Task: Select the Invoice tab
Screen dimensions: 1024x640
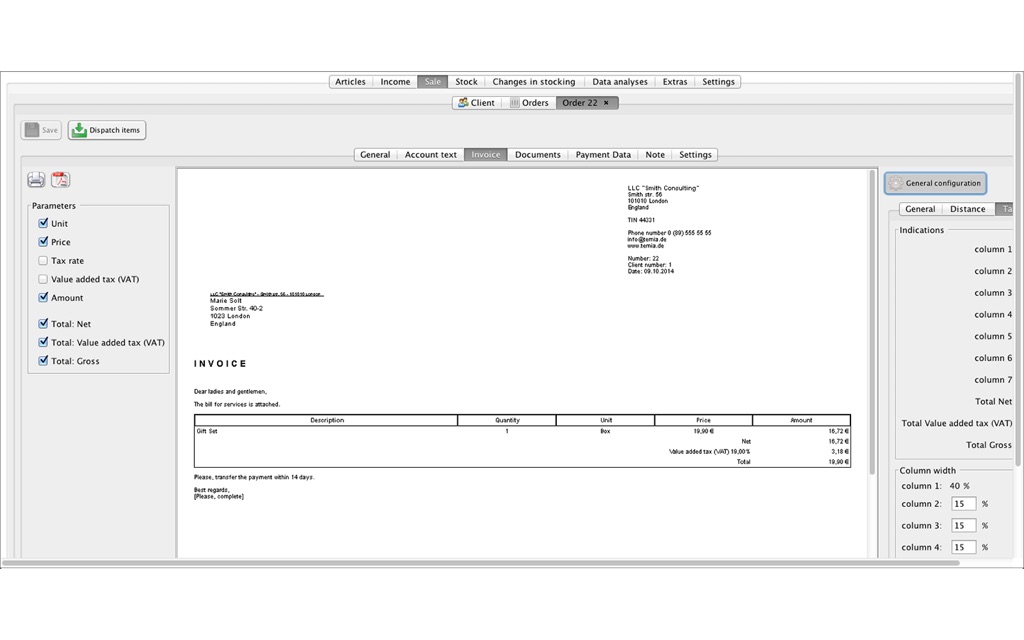Action: pos(486,155)
